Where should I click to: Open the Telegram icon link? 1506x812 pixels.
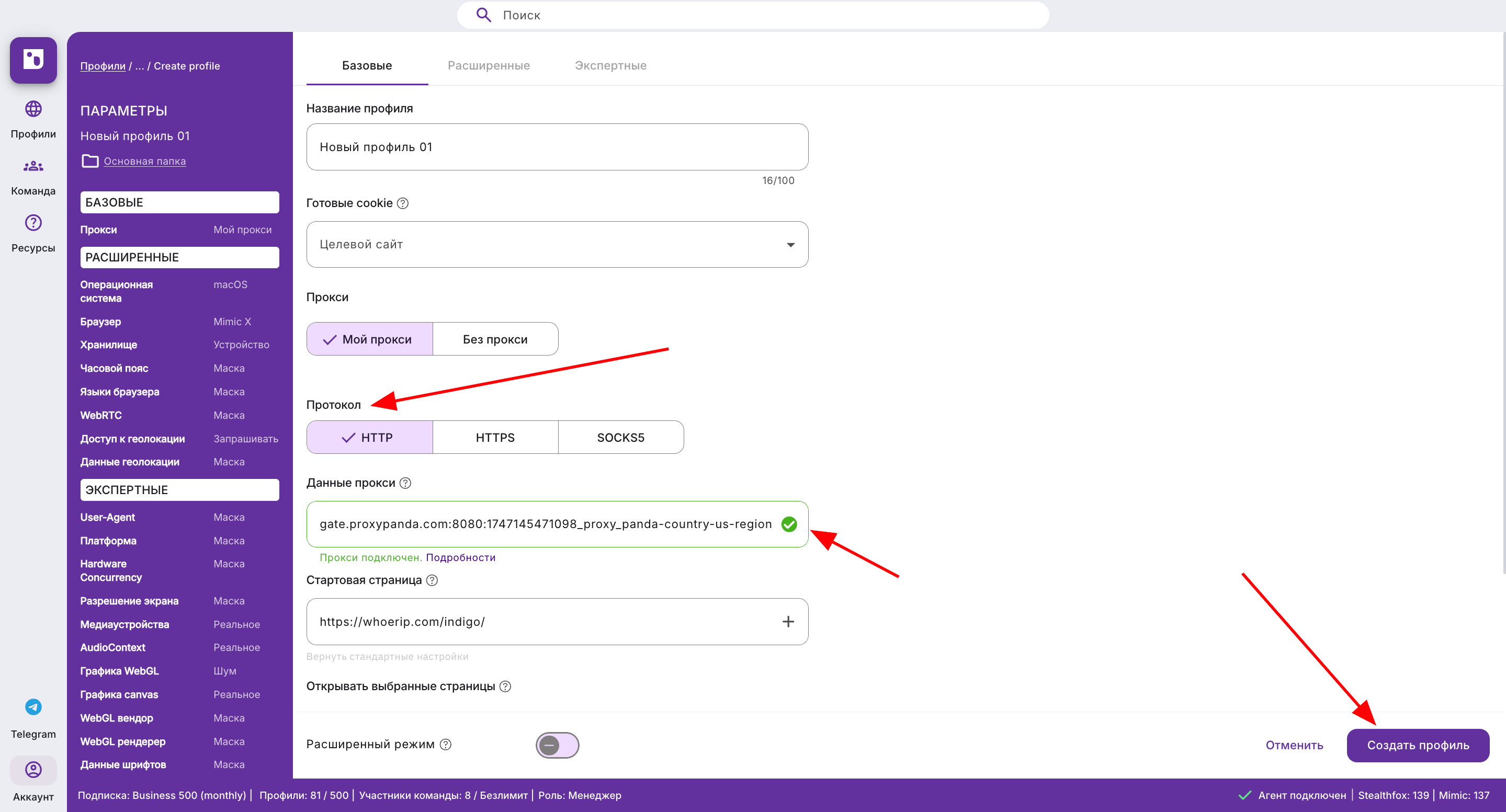pyautogui.click(x=33, y=707)
